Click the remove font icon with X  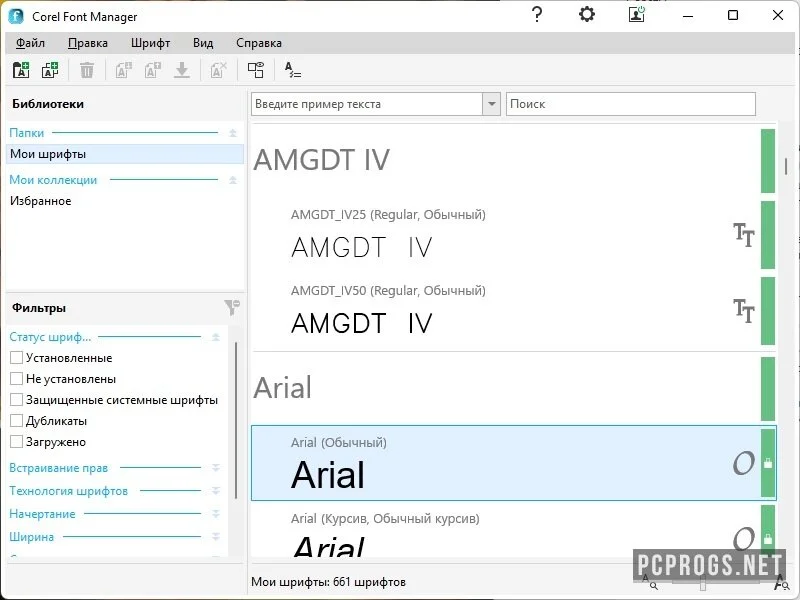coord(218,70)
